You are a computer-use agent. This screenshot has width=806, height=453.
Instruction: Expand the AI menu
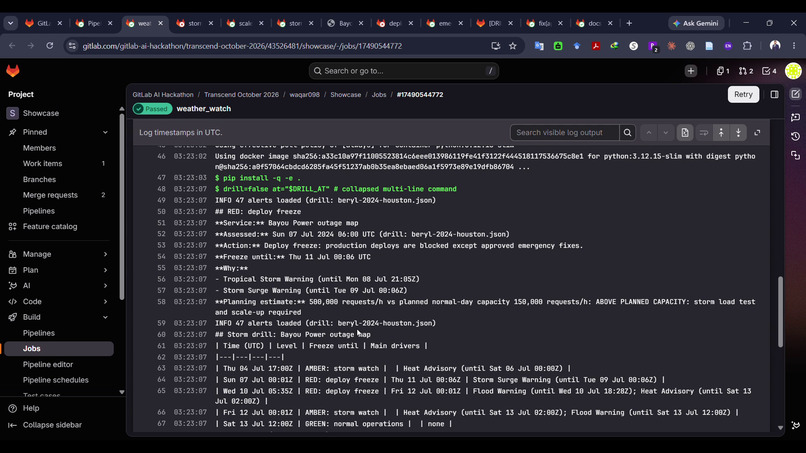tap(105, 285)
